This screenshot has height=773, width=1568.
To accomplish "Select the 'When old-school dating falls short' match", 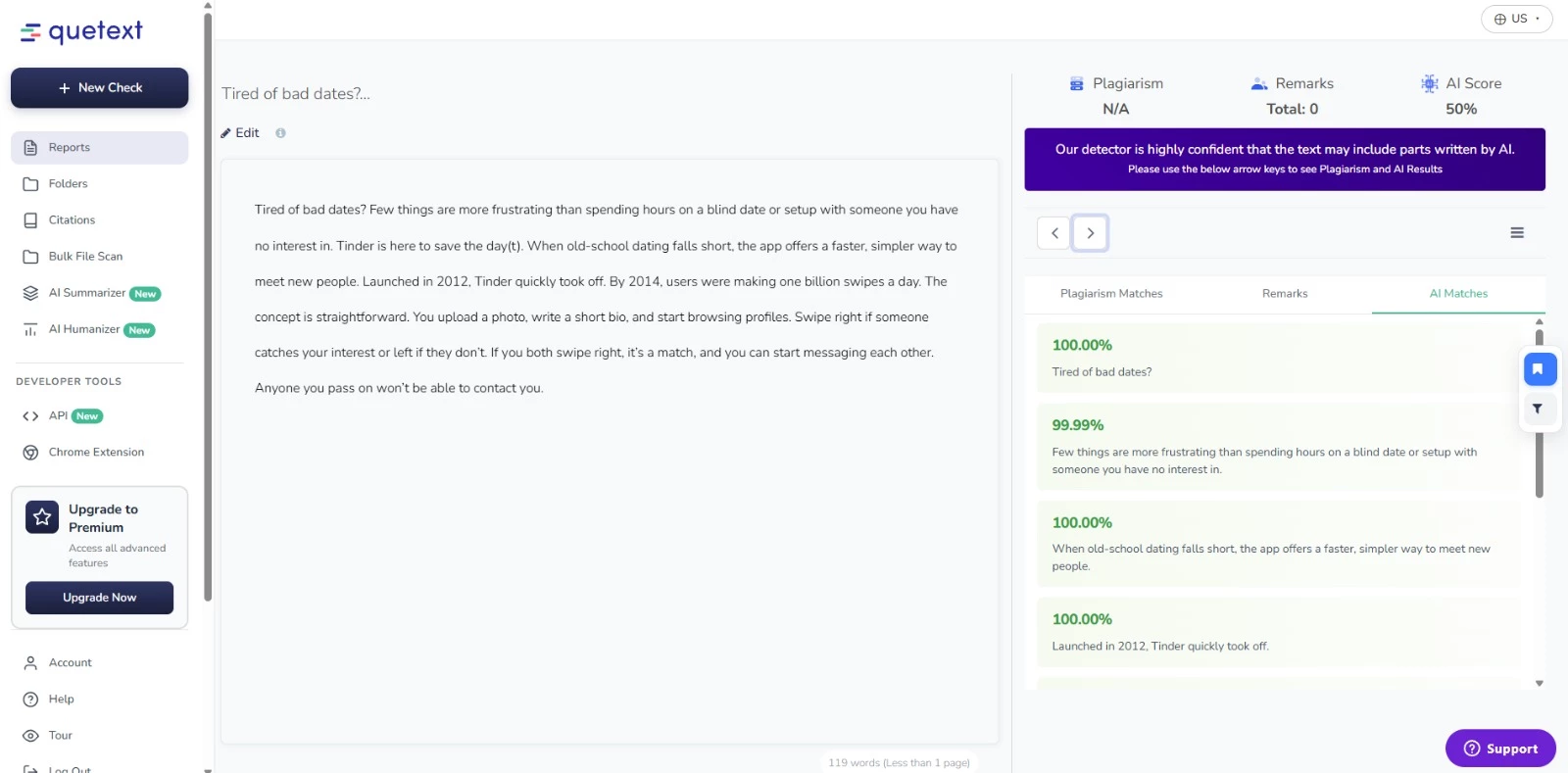I will coord(1278,544).
